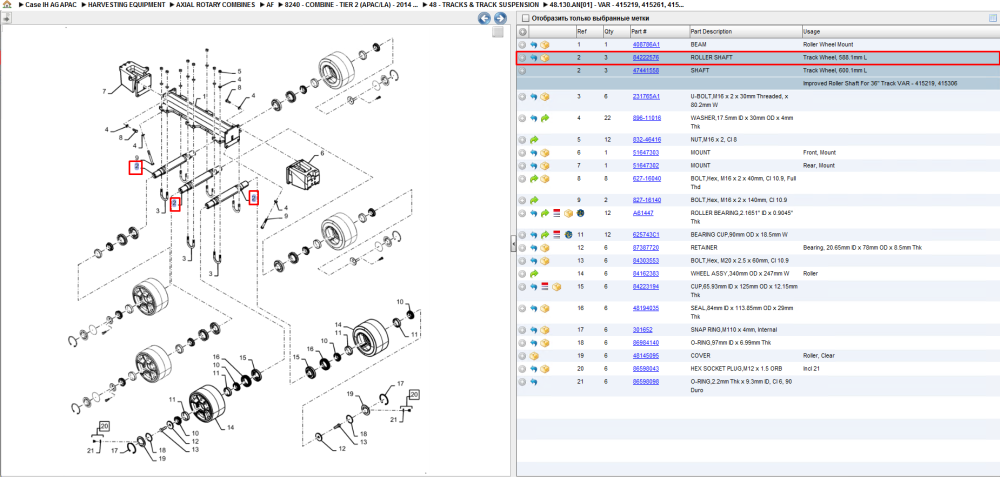
Task: Click red list icon in CUP row
Action: pyautogui.click(x=545, y=287)
